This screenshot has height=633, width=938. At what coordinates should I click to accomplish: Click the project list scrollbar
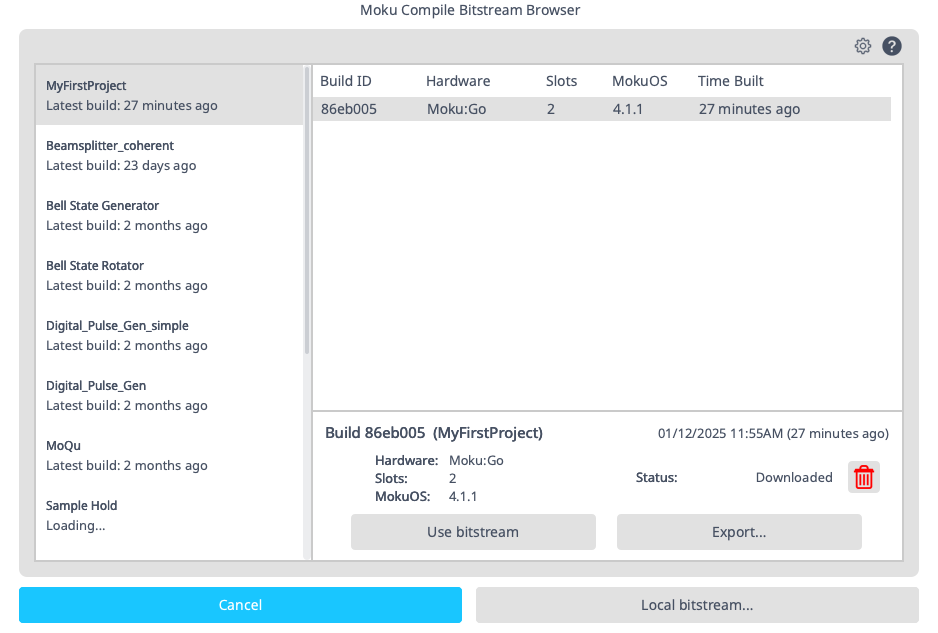[307, 210]
